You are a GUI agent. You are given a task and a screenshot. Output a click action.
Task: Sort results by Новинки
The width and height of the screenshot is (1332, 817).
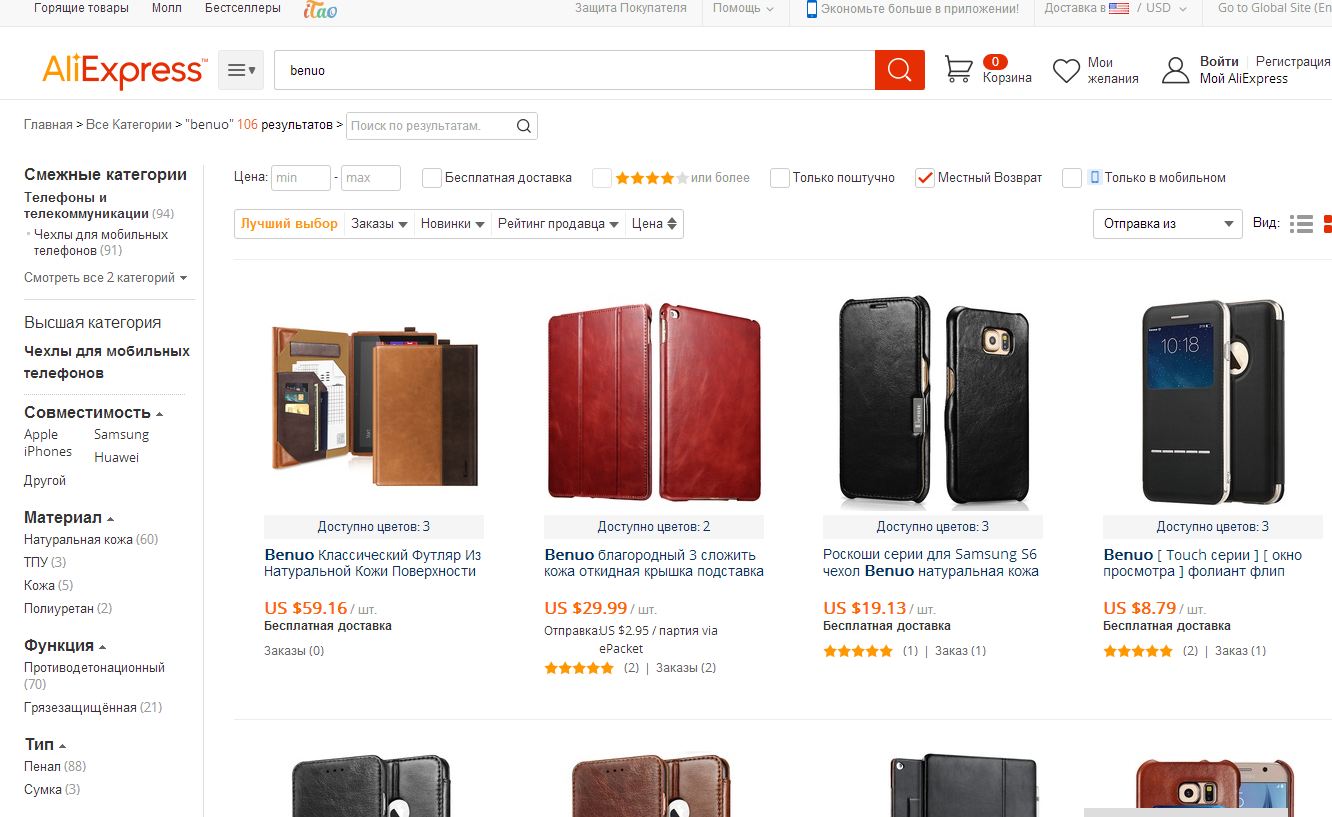452,224
